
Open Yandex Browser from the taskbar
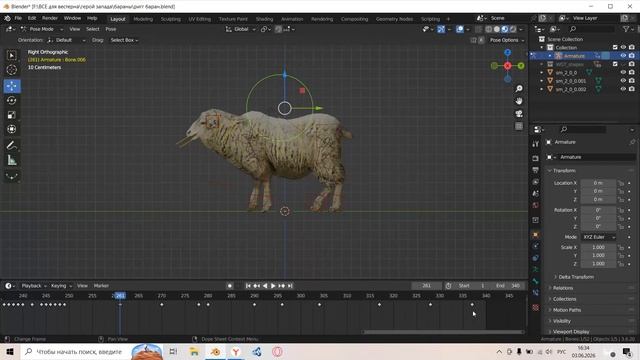(236, 351)
